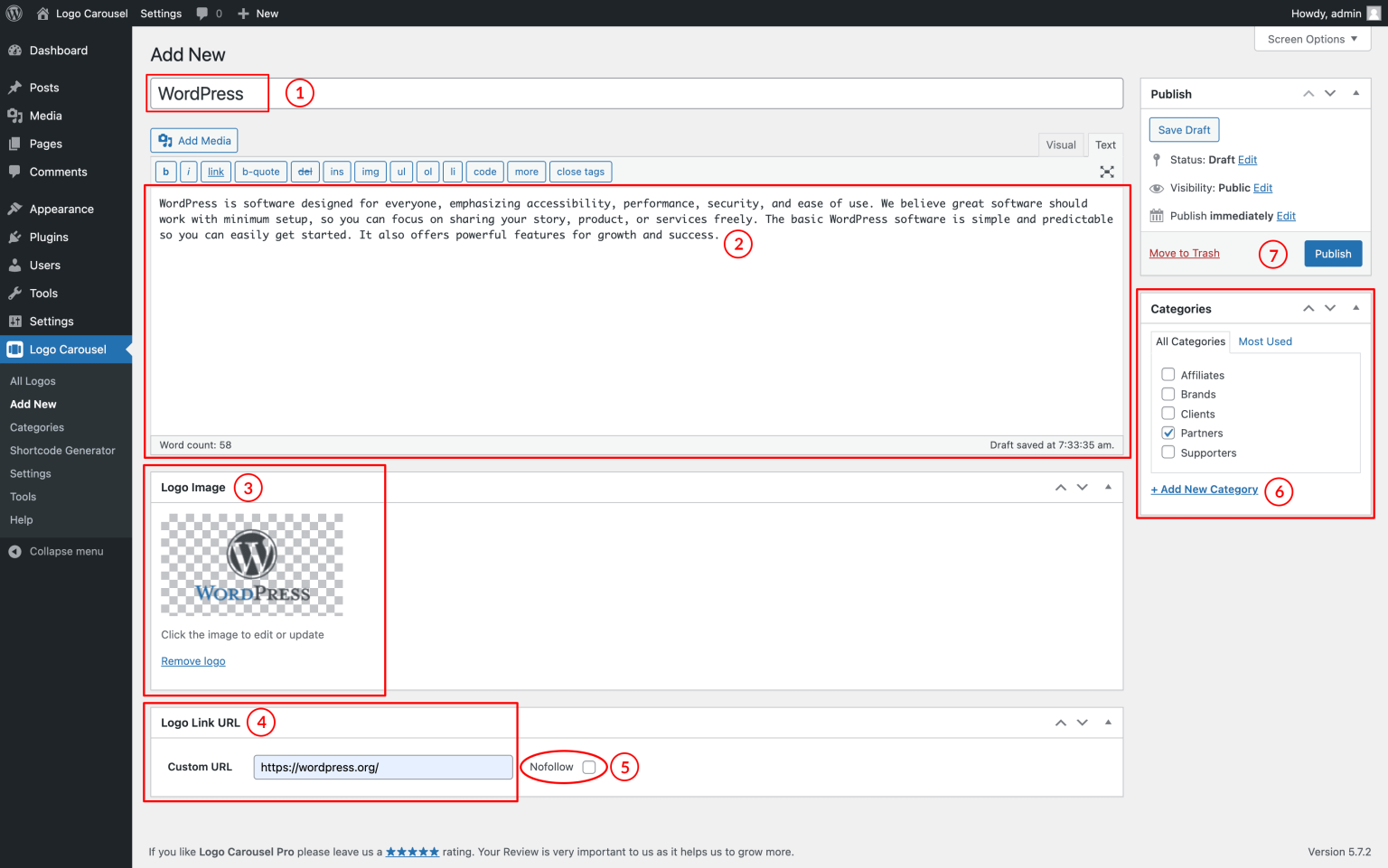Toggle bold formatting in the text editor
Screen dimensions: 1388x868
click(165, 171)
